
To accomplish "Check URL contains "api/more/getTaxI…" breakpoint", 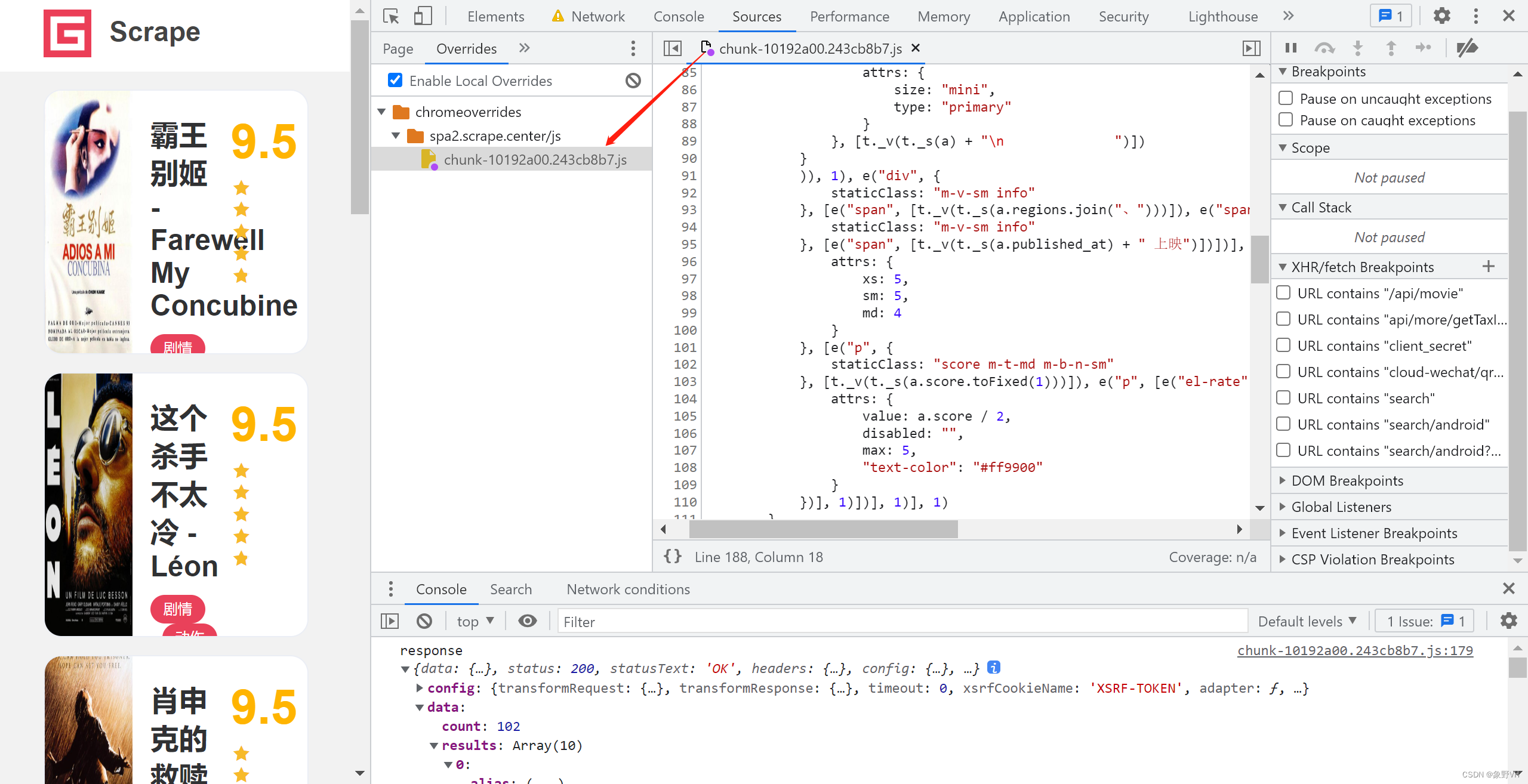I will [1283, 319].
